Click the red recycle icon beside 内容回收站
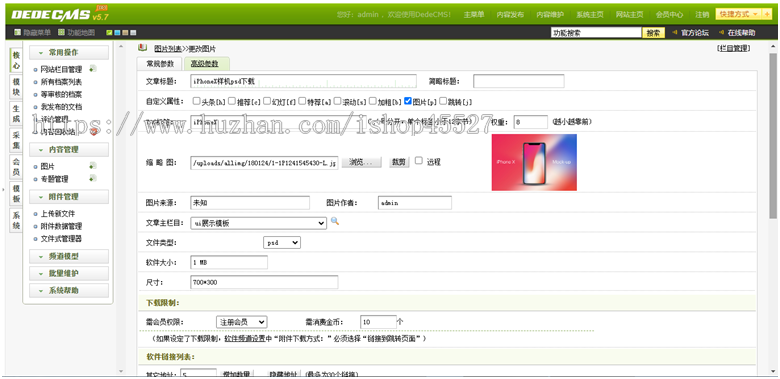780x379 pixels. pos(93,131)
